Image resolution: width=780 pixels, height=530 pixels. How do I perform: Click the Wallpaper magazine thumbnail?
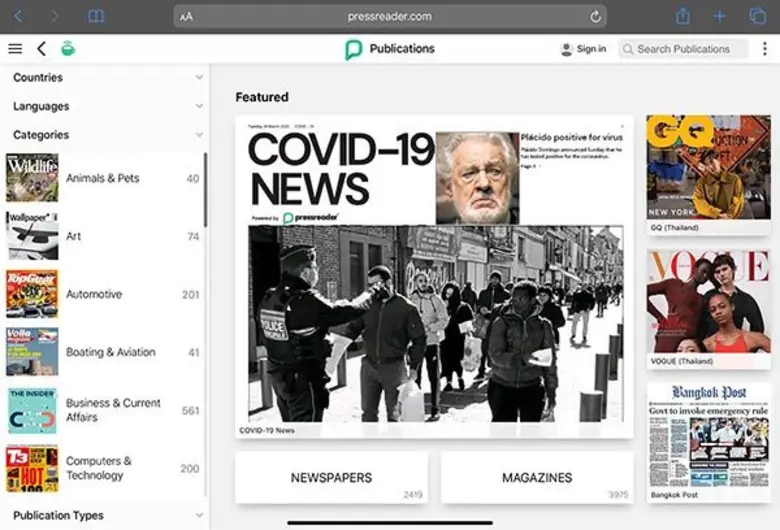click(32, 236)
